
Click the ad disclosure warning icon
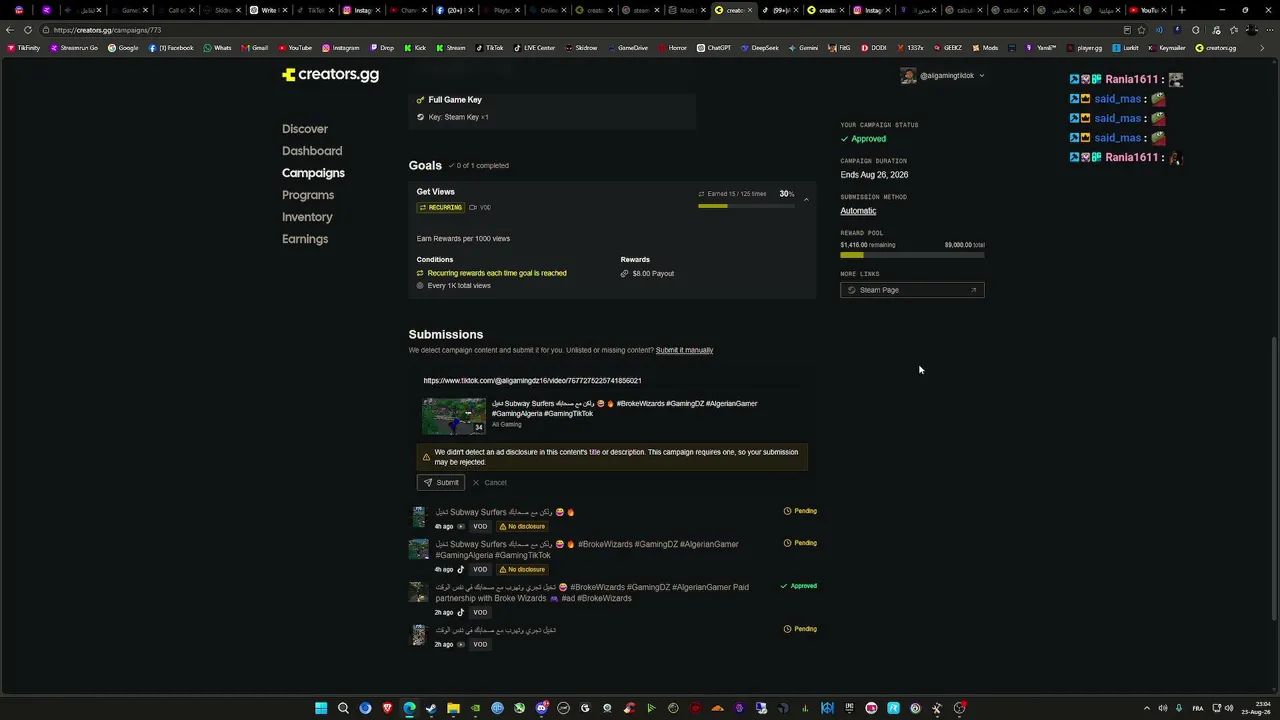[x=426, y=457]
